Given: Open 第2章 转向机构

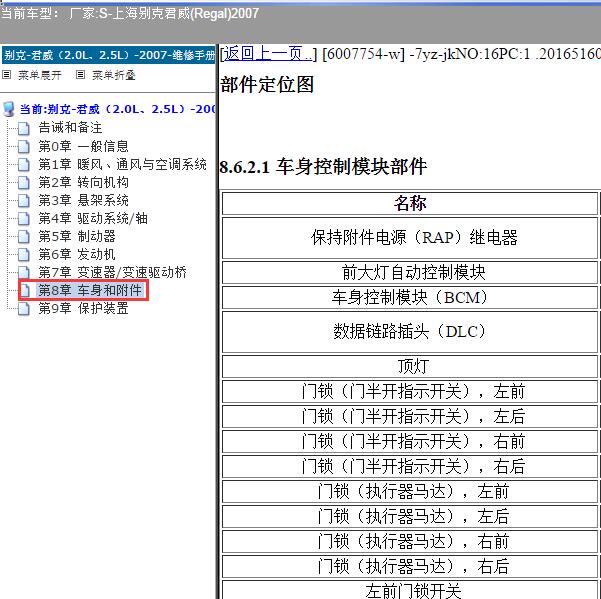Looking at the screenshot, I should point(83,182).
